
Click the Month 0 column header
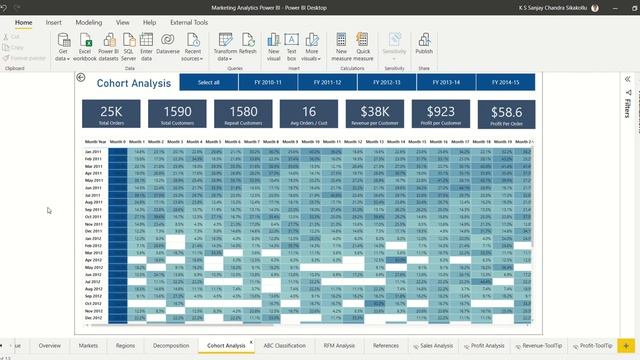118,142
